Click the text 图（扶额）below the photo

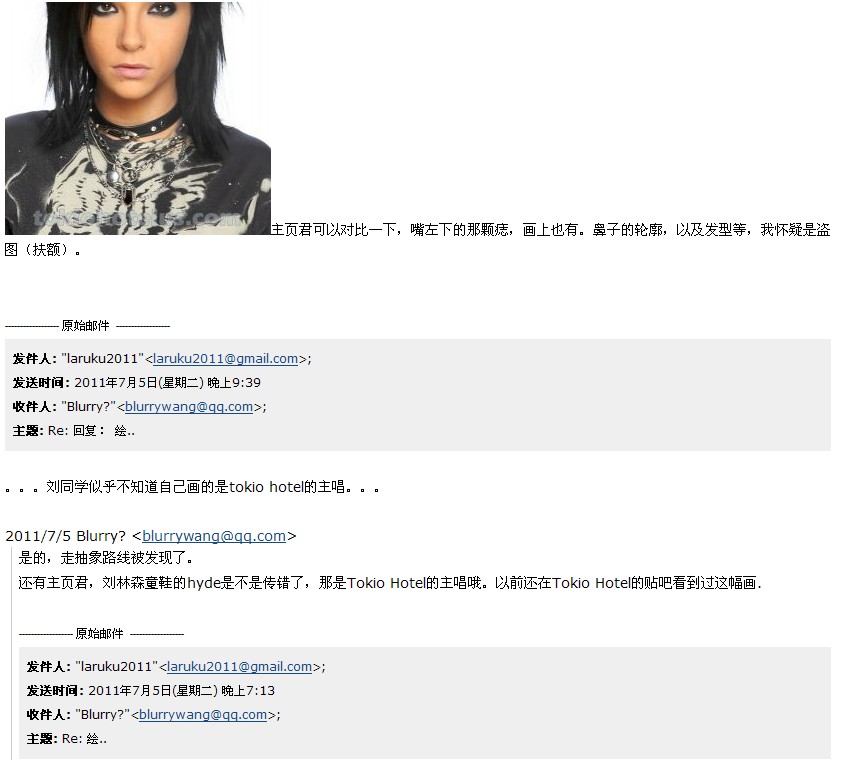[43, 250]
